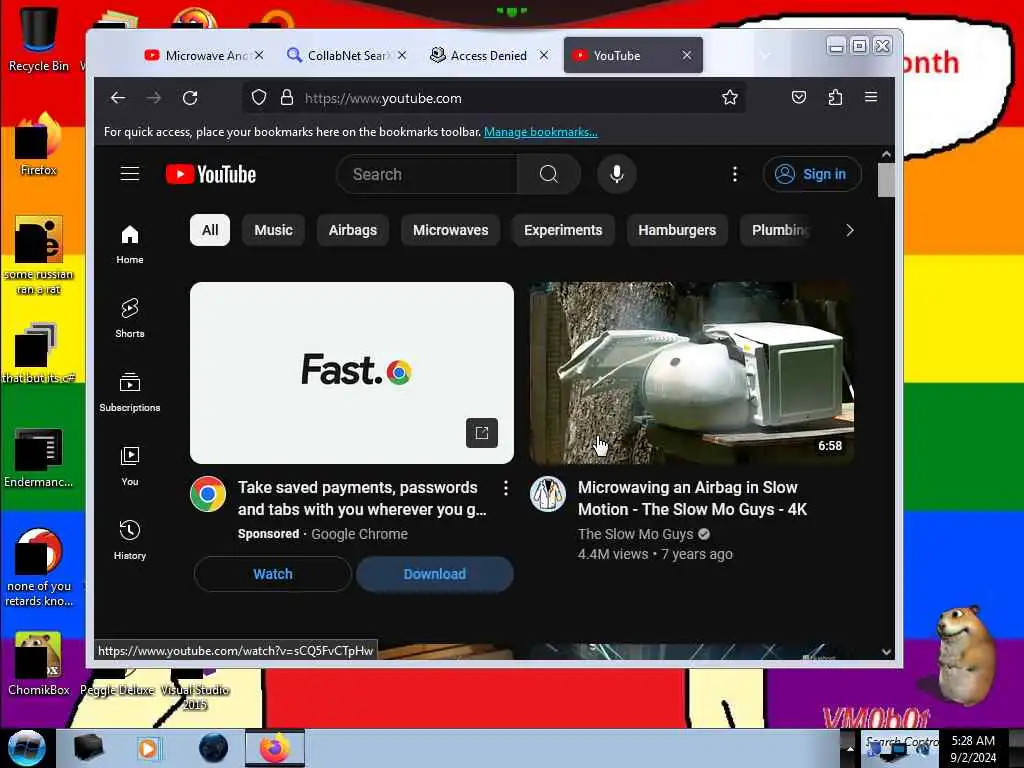The height and width of the screenshot is (768, 1024).
Task: Open The Slow Mo Guys channel avatar
Action: pos(547,494)
